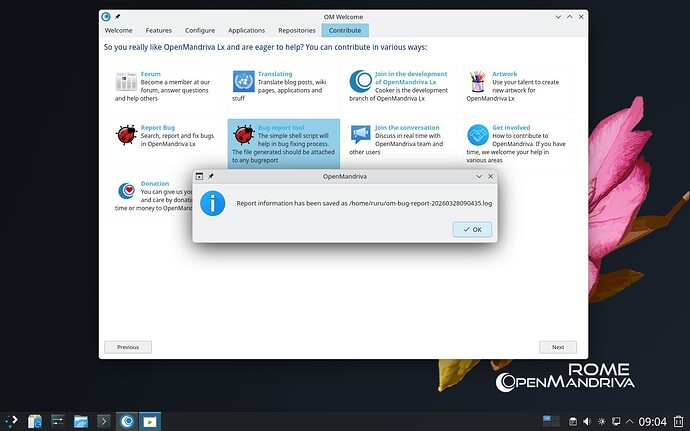Click OK in the OpenMandriva dialog
This screenshot has width=690, height=431.
tap(472, 229)
